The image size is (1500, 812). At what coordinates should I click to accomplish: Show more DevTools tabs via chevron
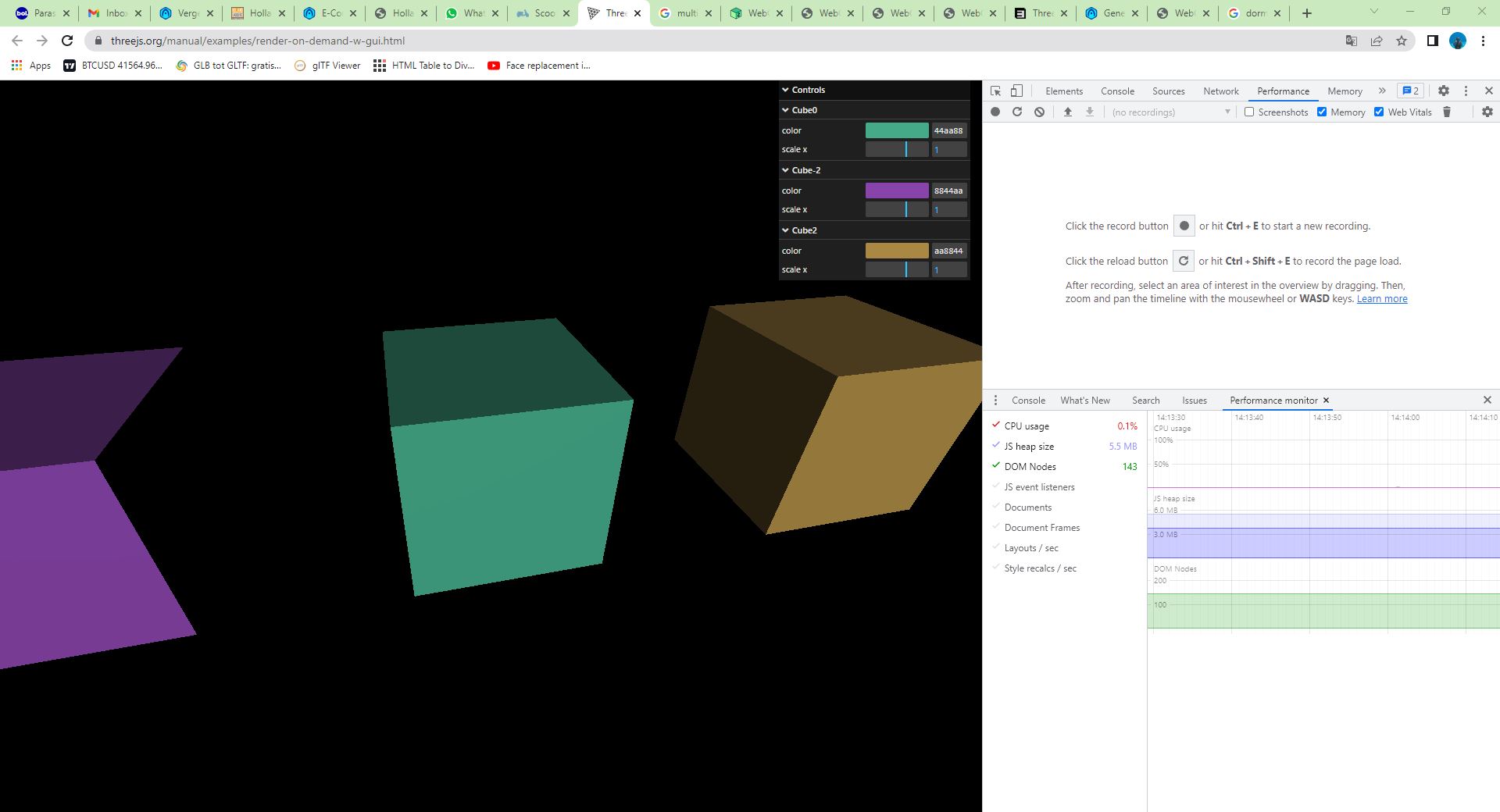[x=1382, y=91]
